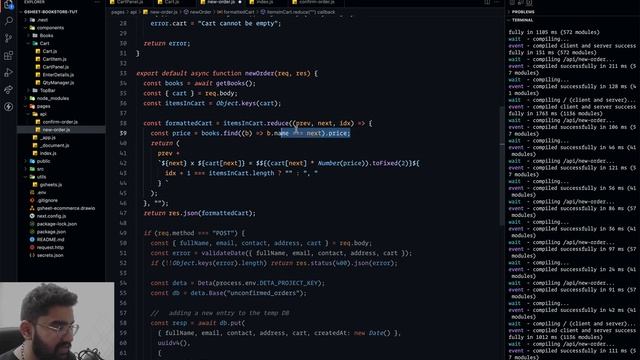640x360 pixels.
Task: Expand the src folder
Action: click(26, 169)
